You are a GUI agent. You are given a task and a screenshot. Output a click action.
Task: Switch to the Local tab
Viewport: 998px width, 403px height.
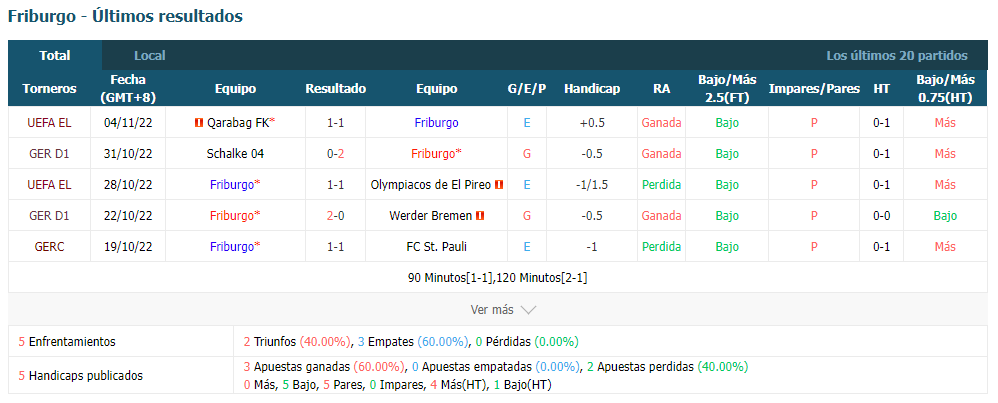(150, 55)
